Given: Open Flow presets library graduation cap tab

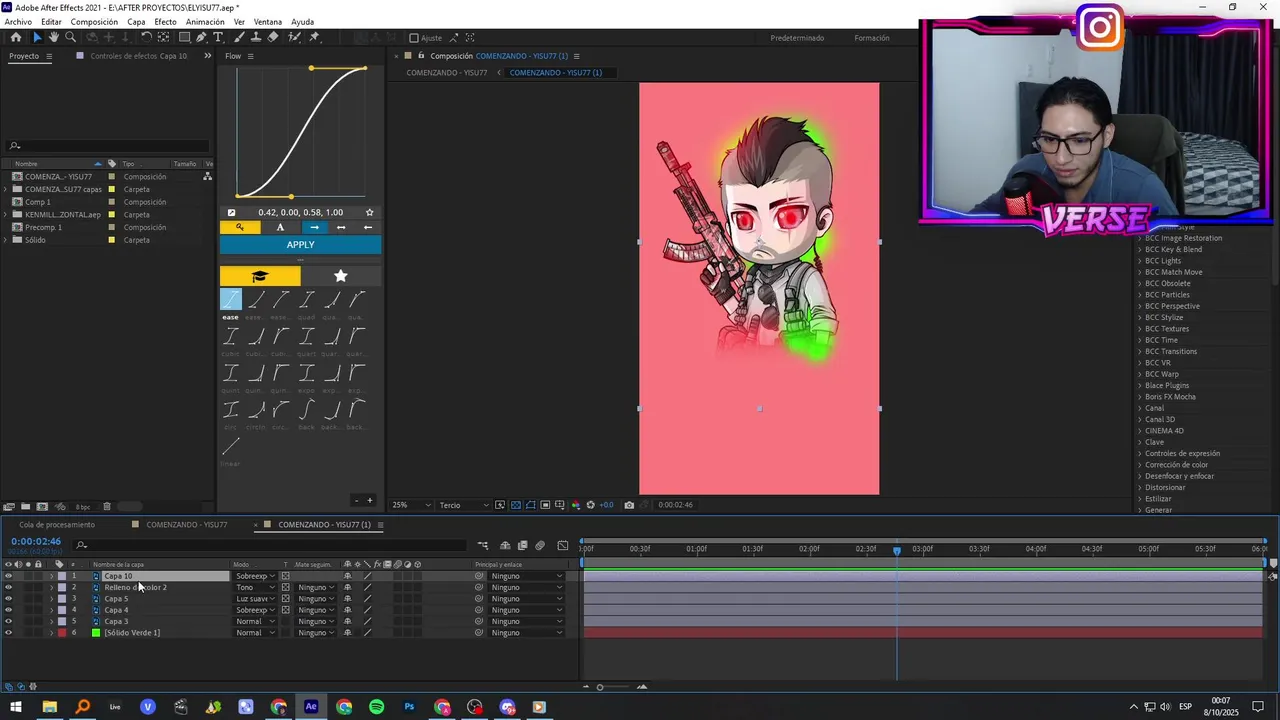Looking at the screenshot, I should click(x=260, y=276).
